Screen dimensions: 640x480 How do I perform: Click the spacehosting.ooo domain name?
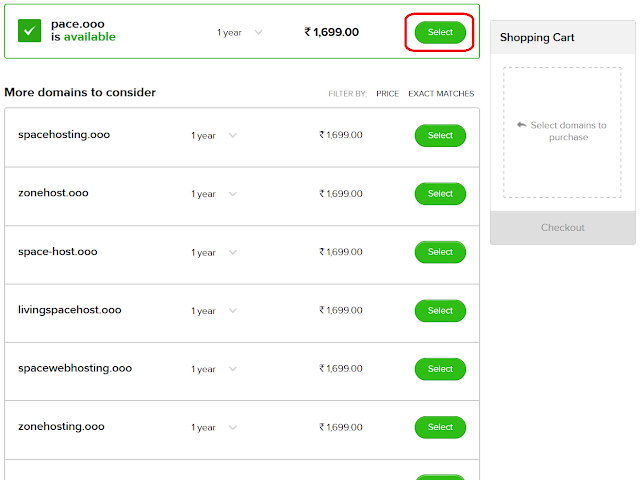click(64, 135)
